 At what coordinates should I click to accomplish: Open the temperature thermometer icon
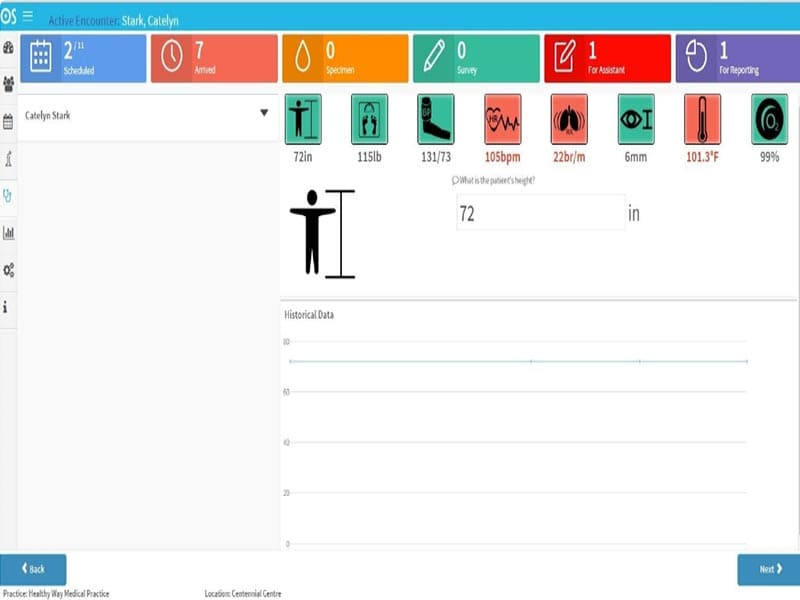(703, 119)
